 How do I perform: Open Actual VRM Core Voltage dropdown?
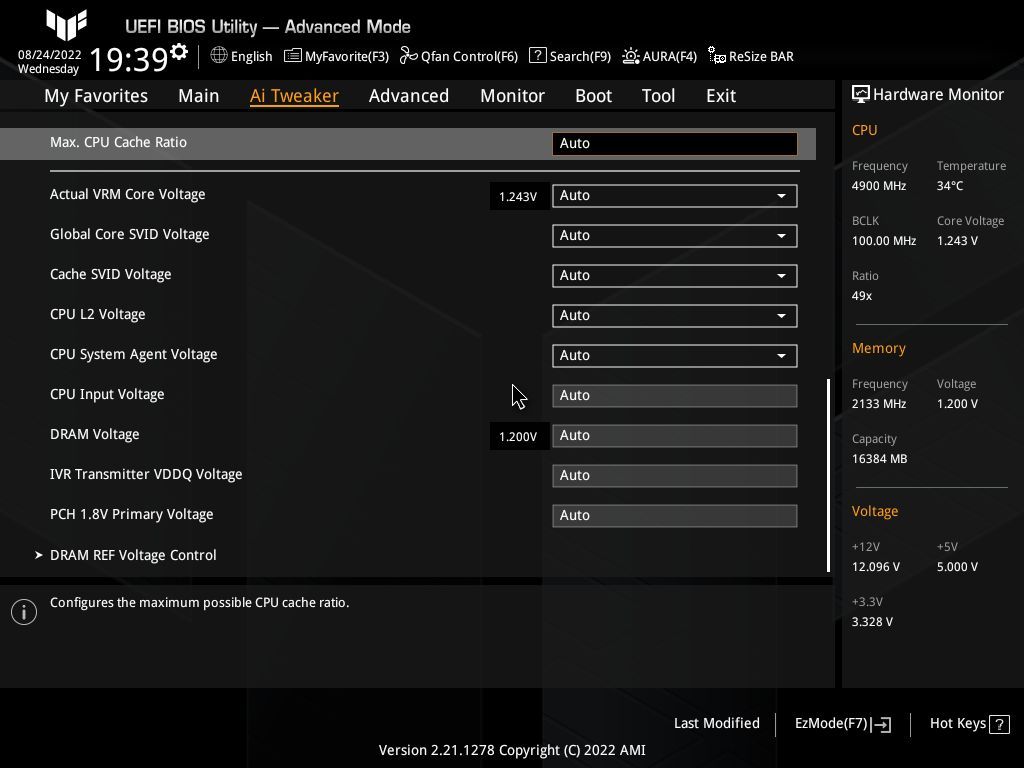(x=675, y=196)
